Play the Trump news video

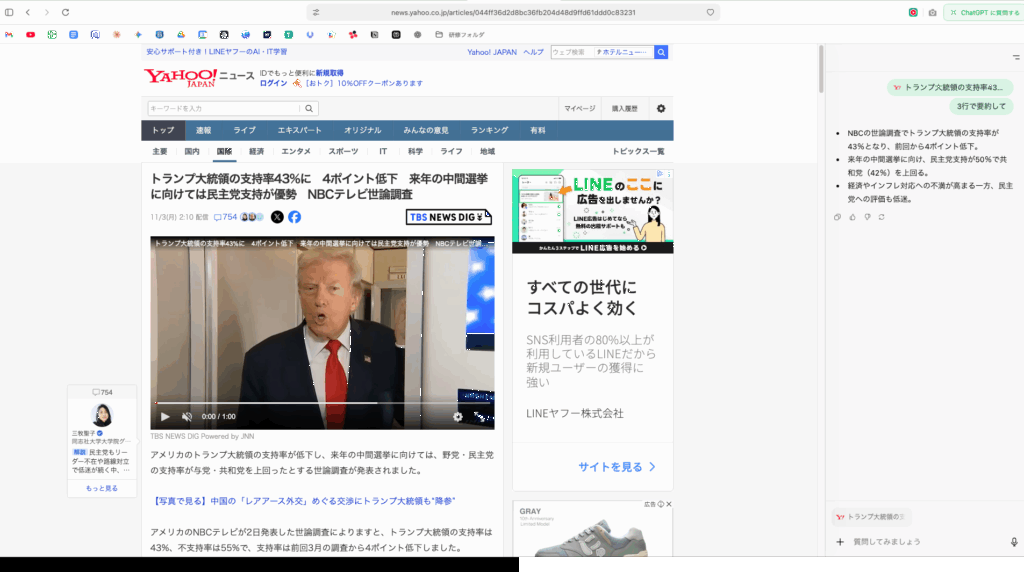165,416
